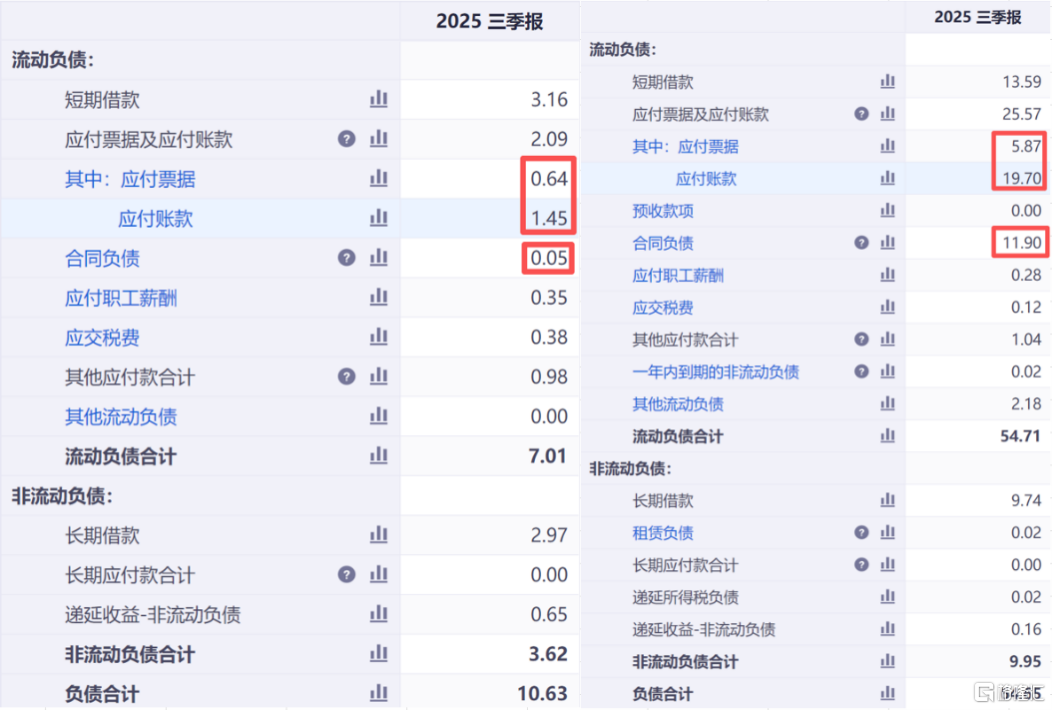Open help icon next to 租赁负债
The width and height of the screenshot is (1052, 710).
(860, 532)
